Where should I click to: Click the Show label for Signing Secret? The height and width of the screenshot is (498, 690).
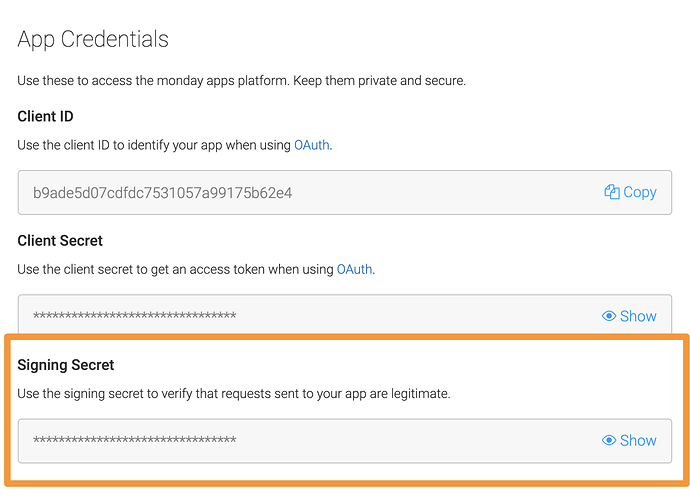(x=638, y=440)
